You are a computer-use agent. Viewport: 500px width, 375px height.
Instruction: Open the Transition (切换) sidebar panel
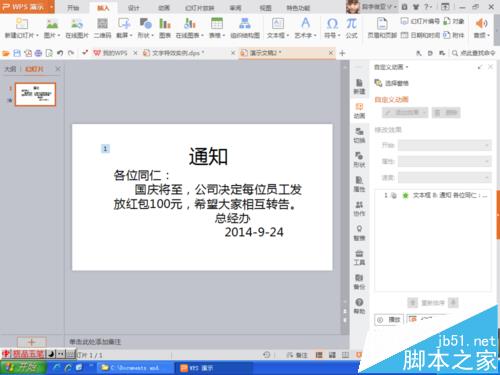click(x=359, y=135)
